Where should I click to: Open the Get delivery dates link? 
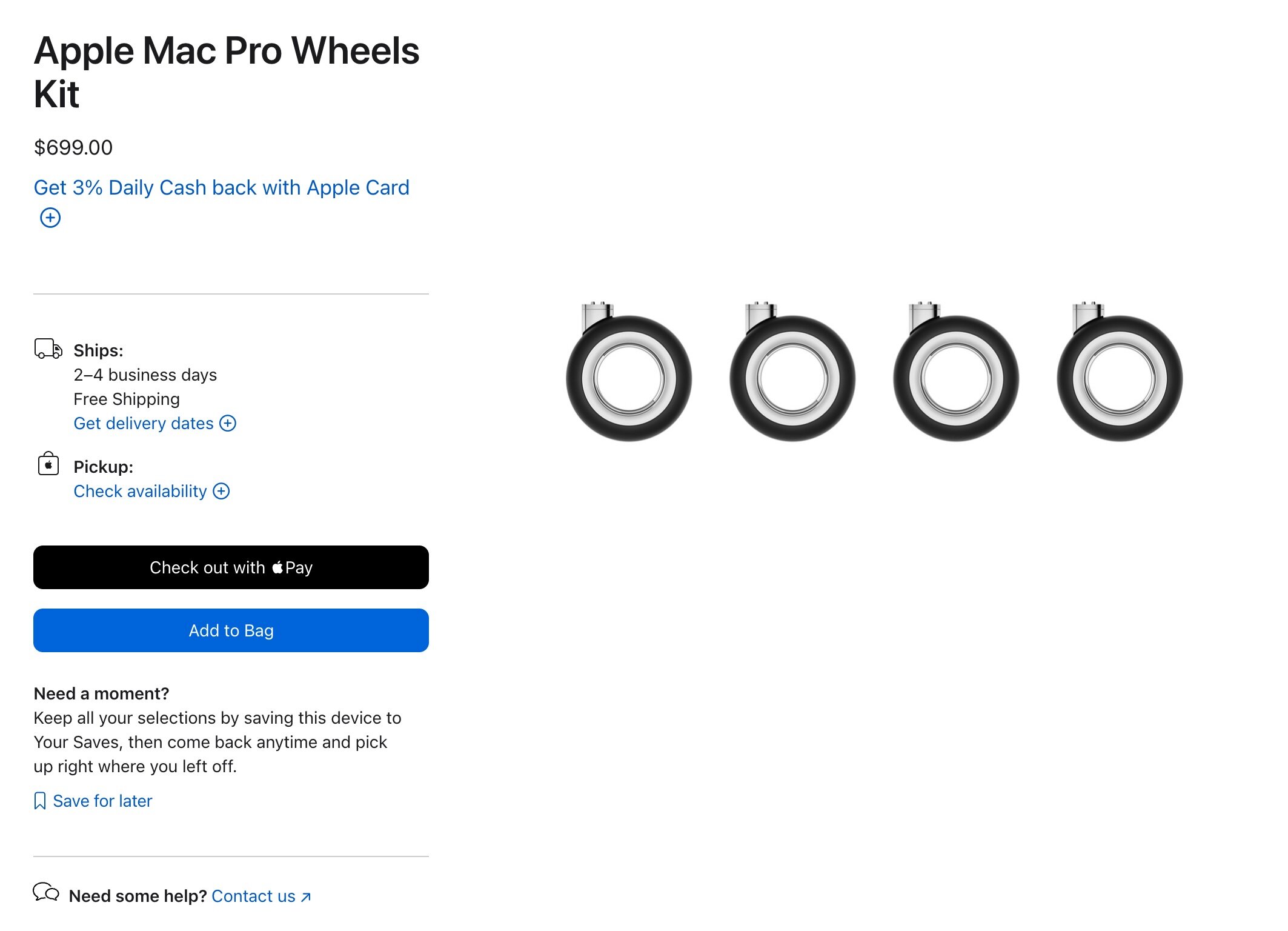(x=144, y=423)
